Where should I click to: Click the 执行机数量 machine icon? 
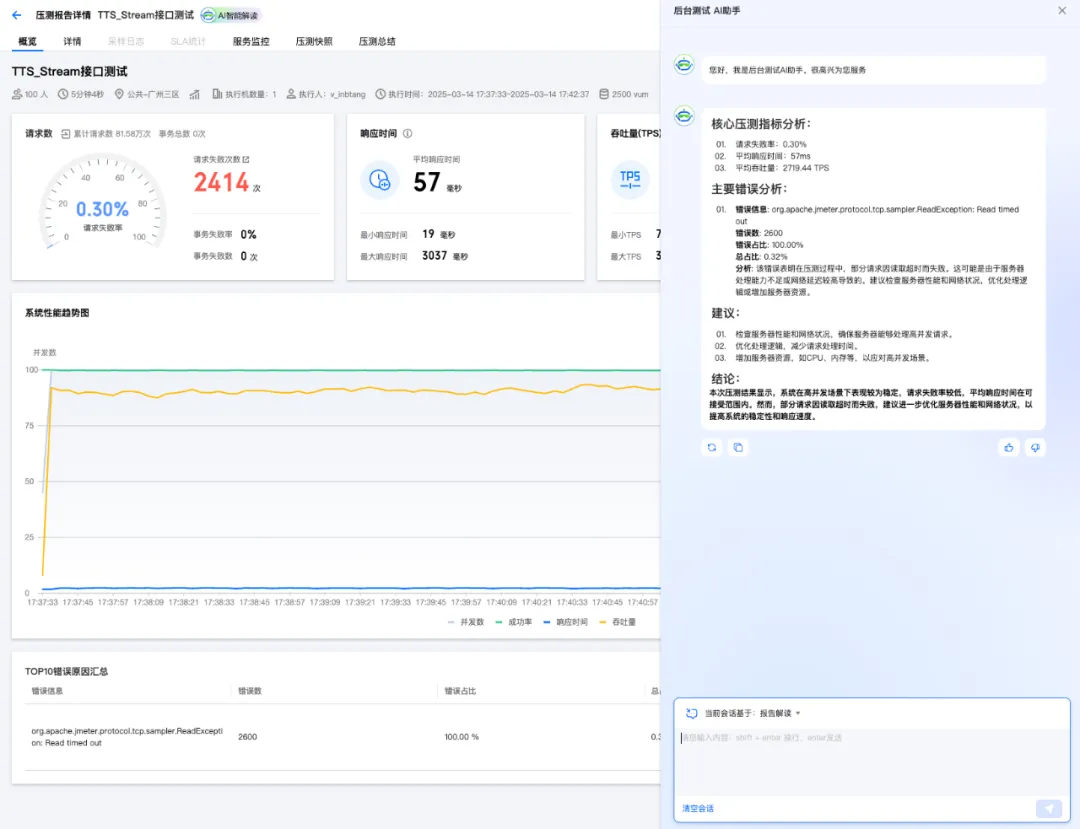coord(217,94)
